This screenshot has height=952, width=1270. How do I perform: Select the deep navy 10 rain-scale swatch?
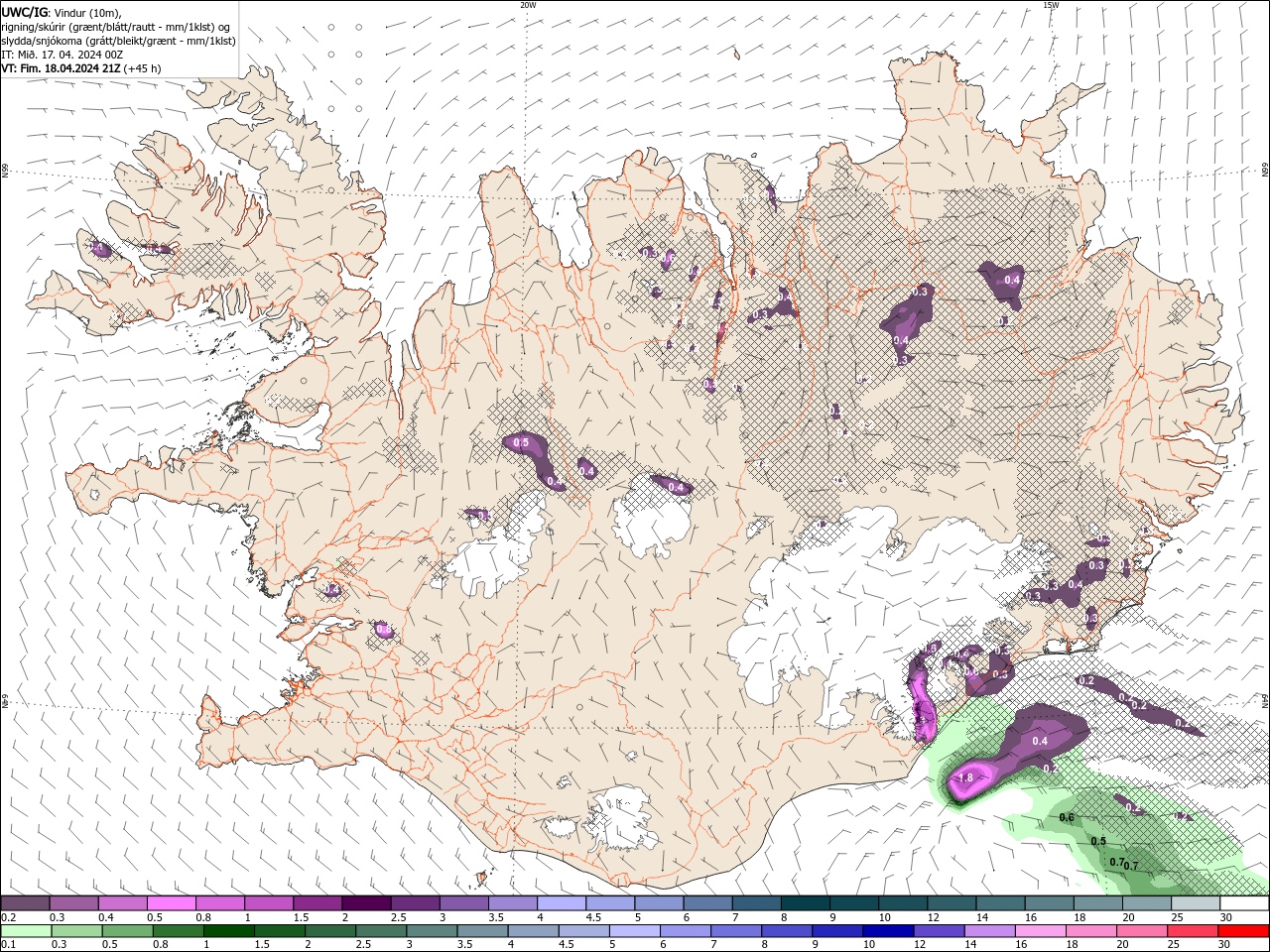pos(888,931)
